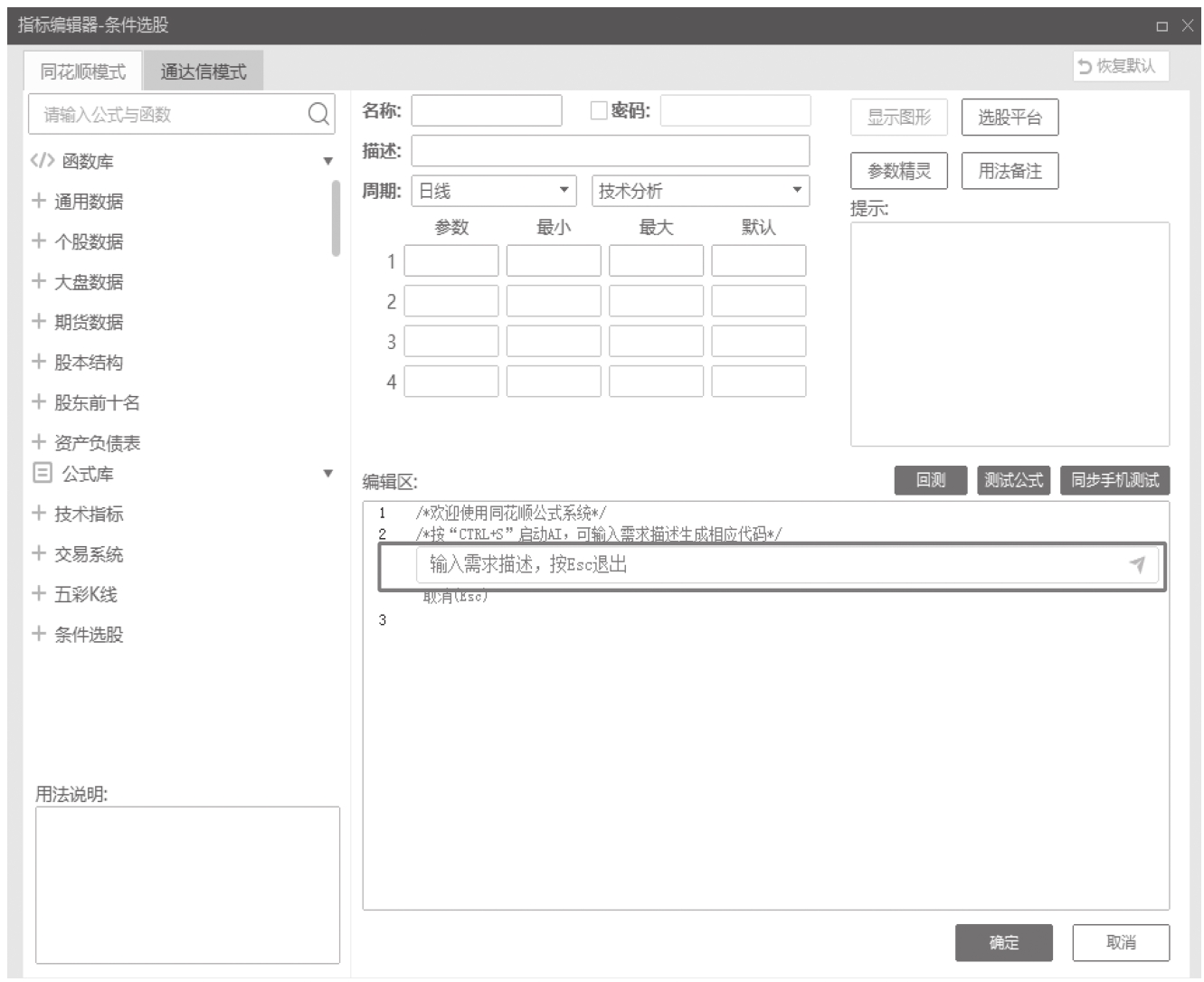Viewport: 1204px width, 982px height.
Task: Confirm with the 确定 button
Action: 1004,942
